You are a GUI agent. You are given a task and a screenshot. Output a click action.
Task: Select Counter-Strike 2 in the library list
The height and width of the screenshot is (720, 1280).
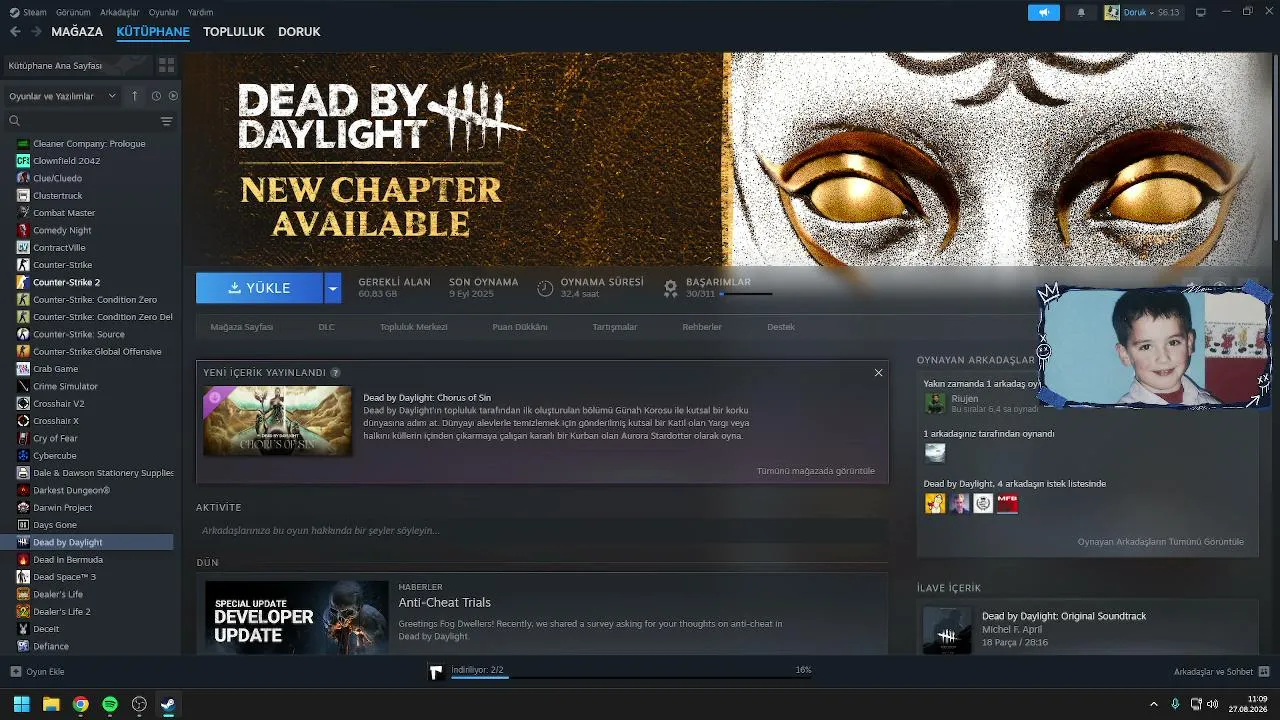coord(66,282)
